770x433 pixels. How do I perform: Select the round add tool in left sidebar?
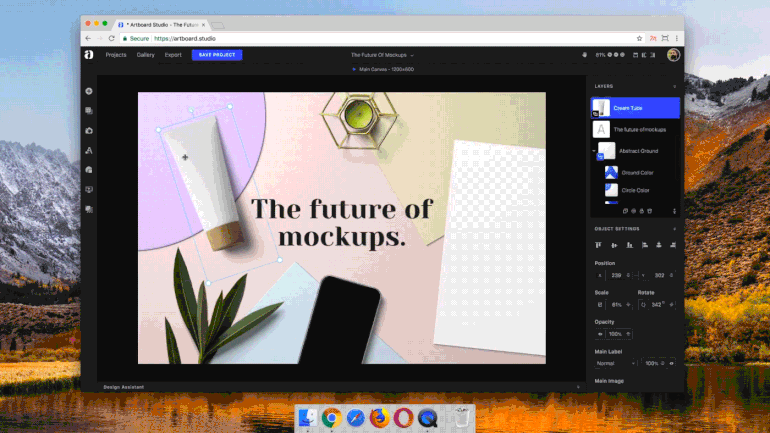[x=89, y=91]
